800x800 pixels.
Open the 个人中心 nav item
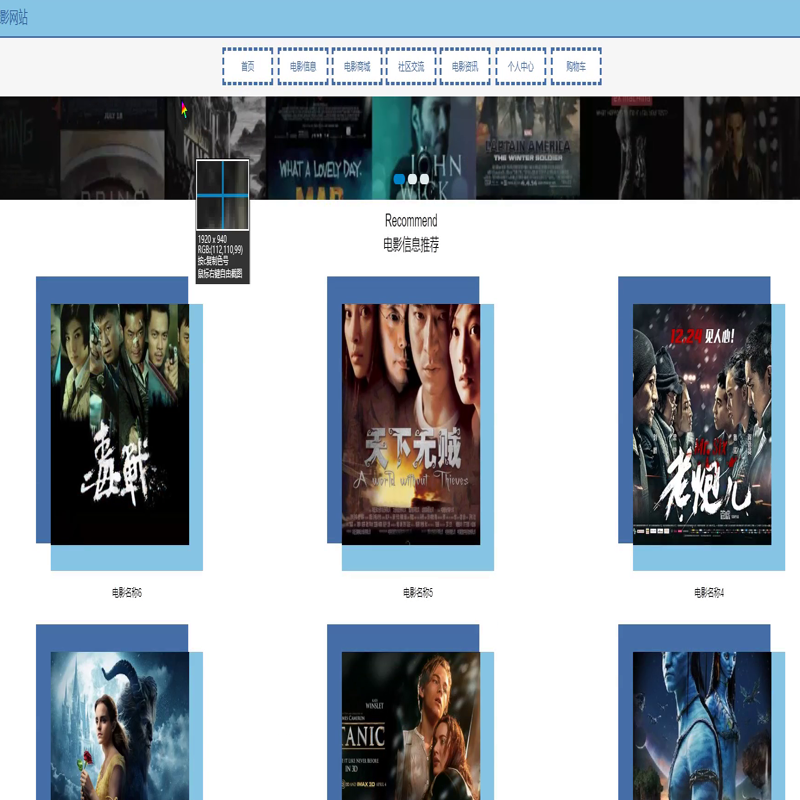[521, 66]
